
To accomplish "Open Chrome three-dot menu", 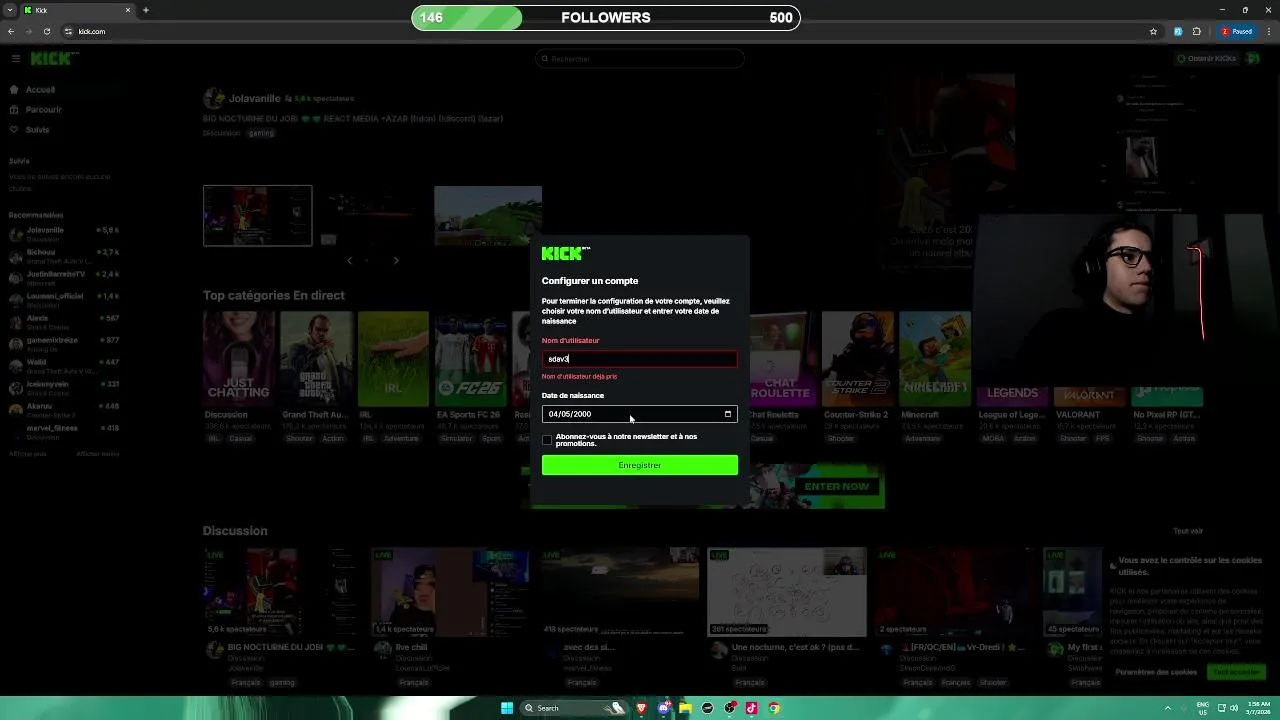I will point(1268,31).
